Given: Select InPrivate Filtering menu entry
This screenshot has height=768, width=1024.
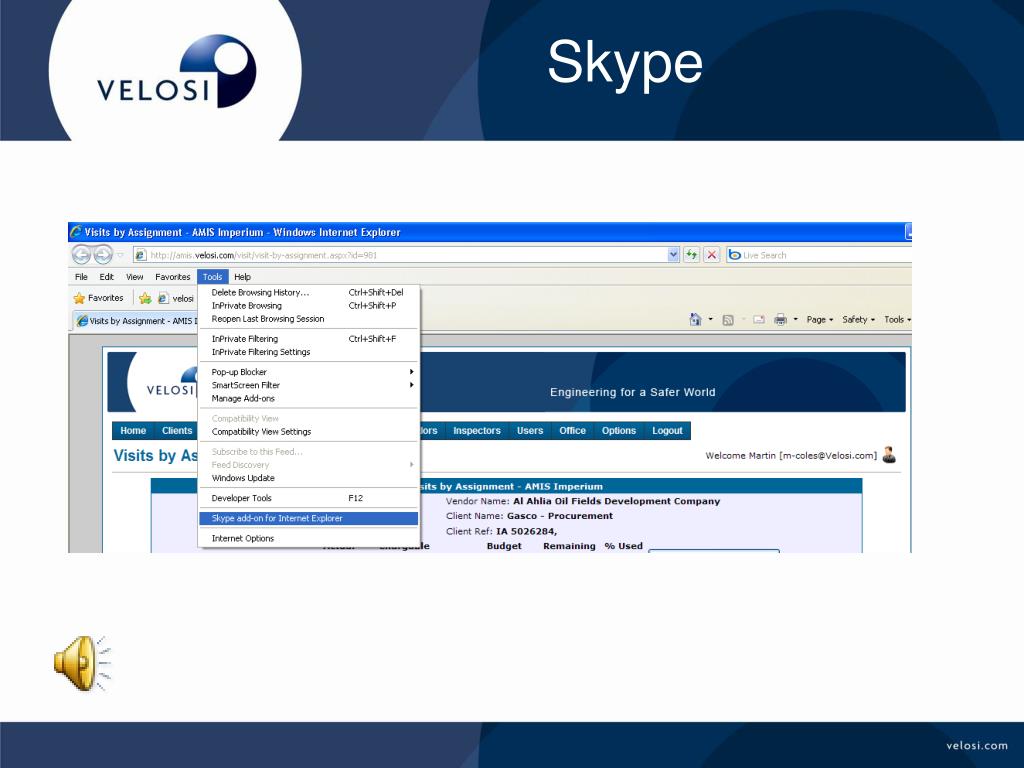Looking at the screenshot, I should (x=308, y=338).
